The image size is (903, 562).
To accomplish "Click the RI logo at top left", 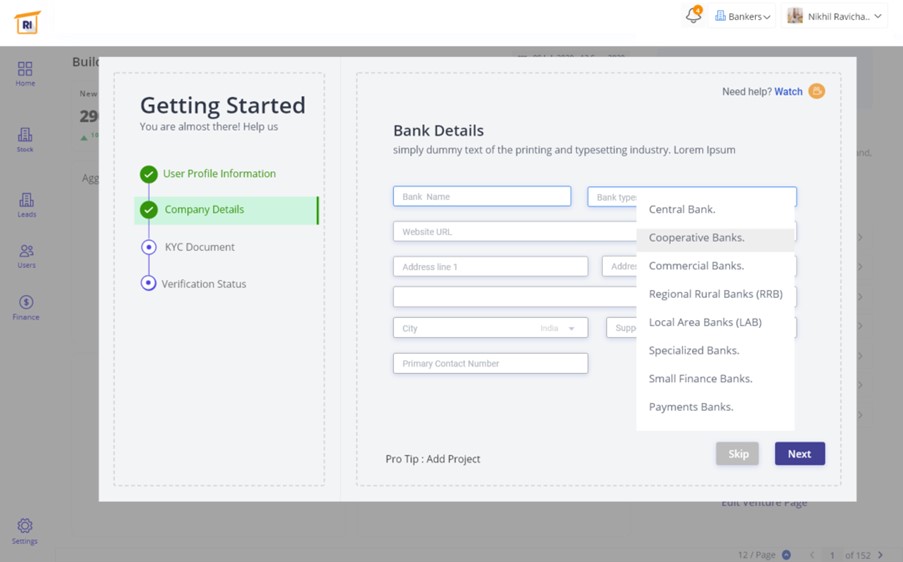I will tap(27, 22).
